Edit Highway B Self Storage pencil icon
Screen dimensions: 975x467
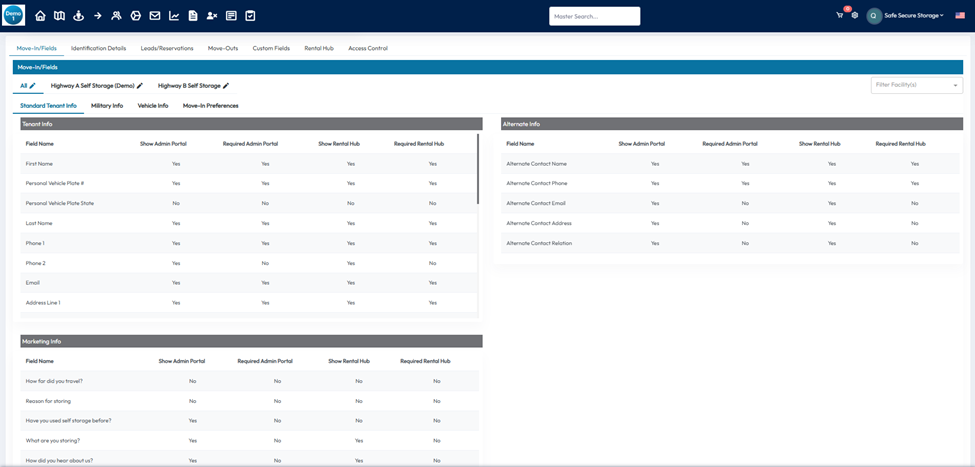click(x=226, y=86)
